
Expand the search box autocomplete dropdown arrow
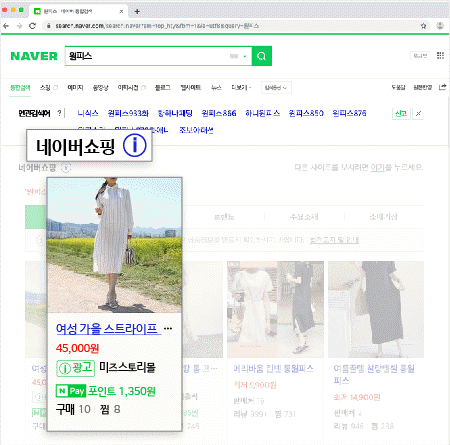[245, 56]
